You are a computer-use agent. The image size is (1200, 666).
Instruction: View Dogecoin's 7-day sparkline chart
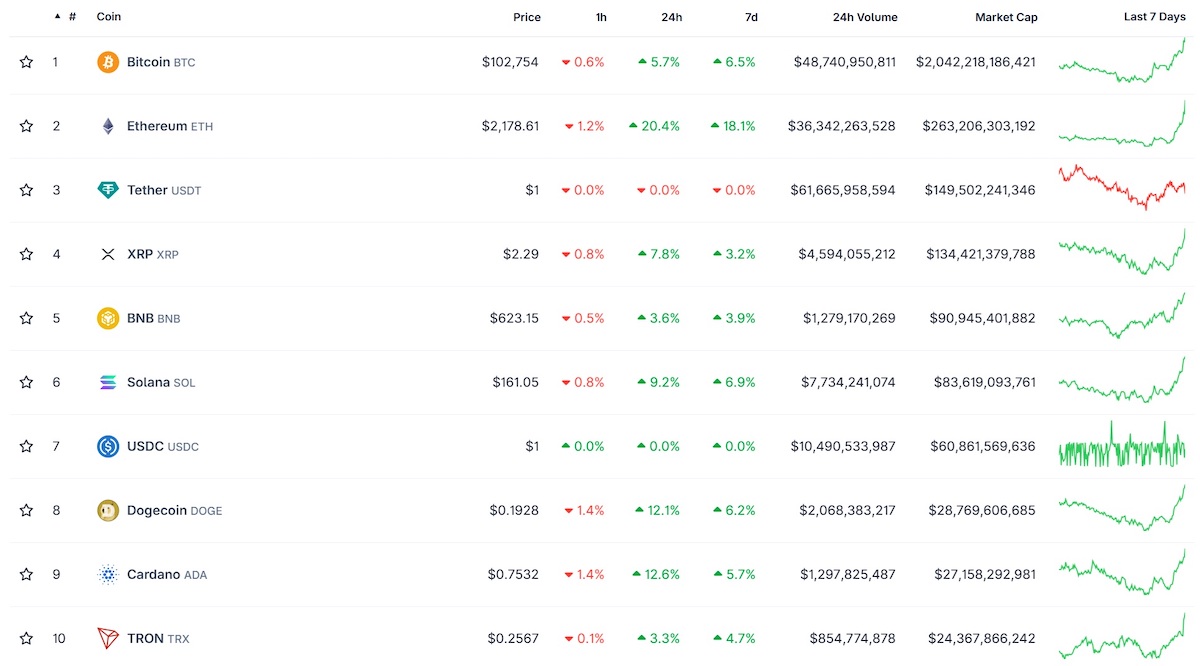(1122, 508)
